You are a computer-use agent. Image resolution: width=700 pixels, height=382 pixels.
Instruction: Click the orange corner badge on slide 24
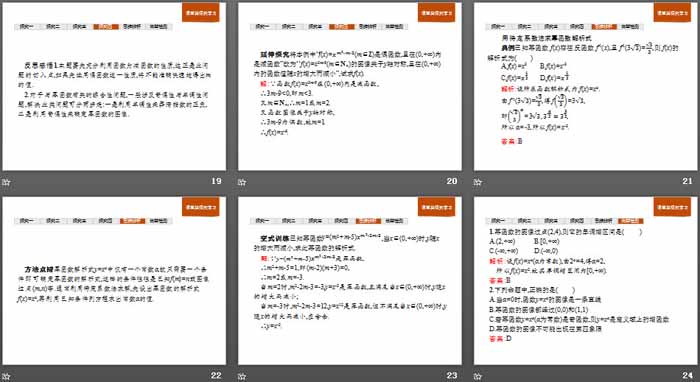coord(672,207)
